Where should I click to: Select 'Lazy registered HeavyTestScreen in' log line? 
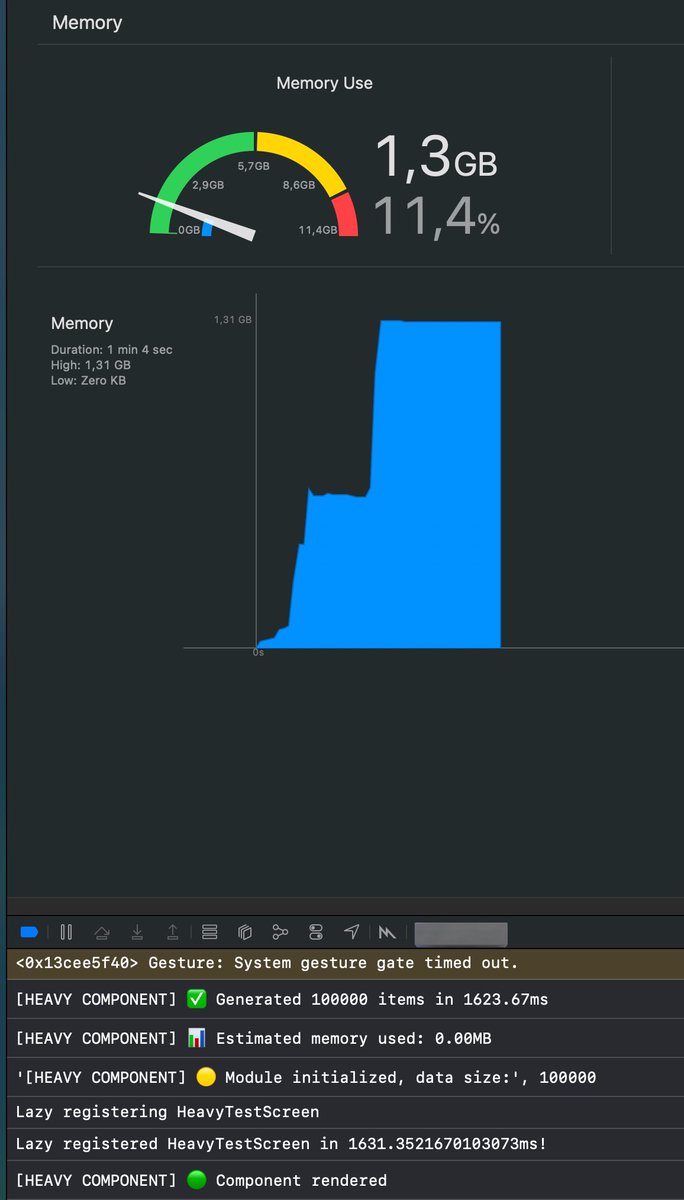[345, 1143]
